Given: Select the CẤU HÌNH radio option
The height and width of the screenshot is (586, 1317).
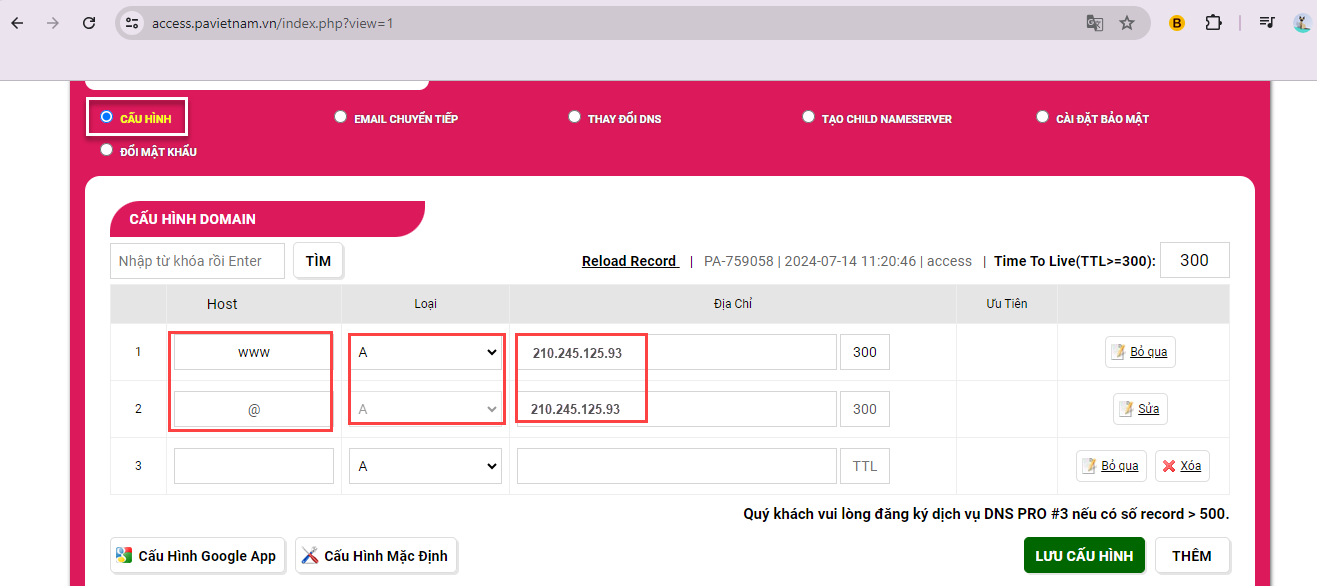Looking at the screenshot, I should pyautogui.click(x=106, y=117).
